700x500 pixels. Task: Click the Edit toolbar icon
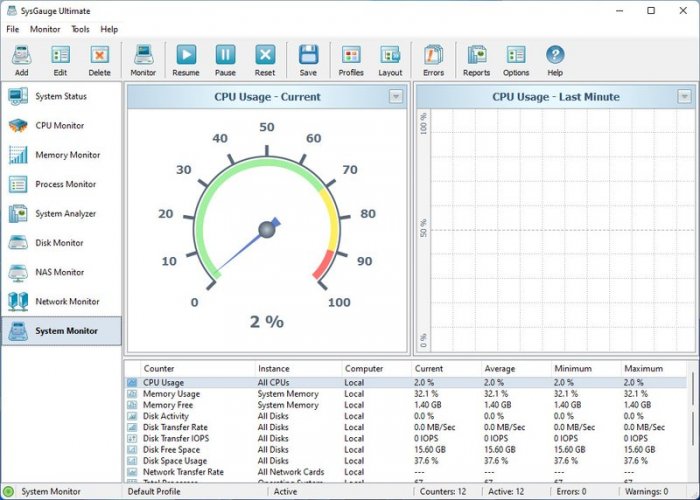pos(60,56)
